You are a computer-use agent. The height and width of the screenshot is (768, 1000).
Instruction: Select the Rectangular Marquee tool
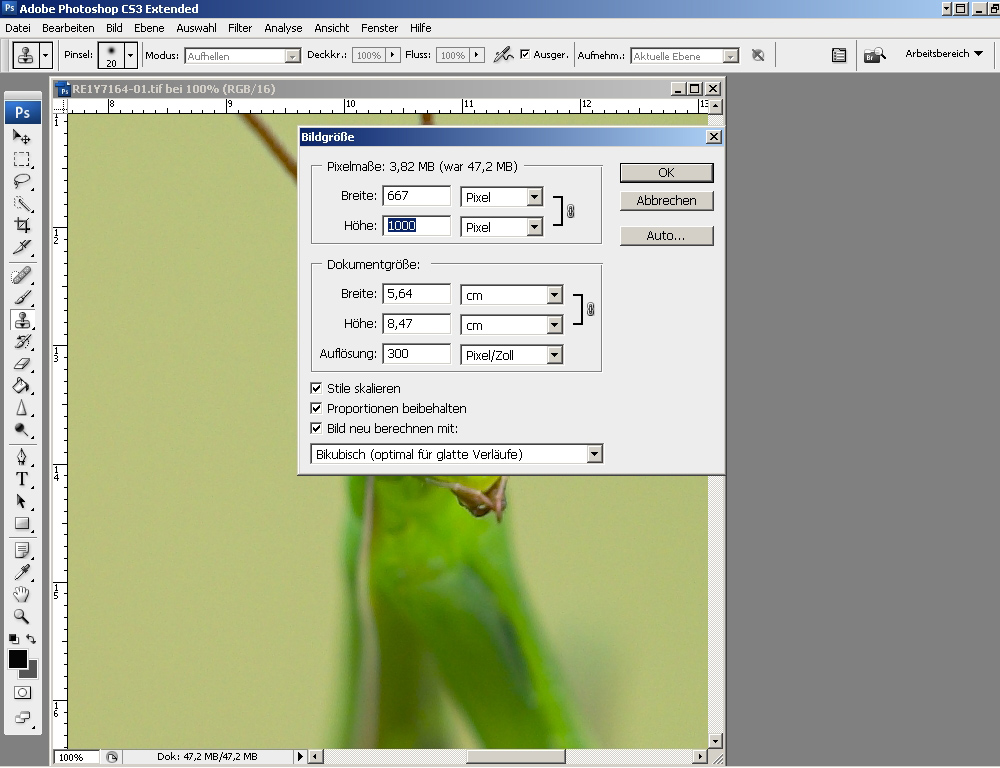(x=22, y=159)
